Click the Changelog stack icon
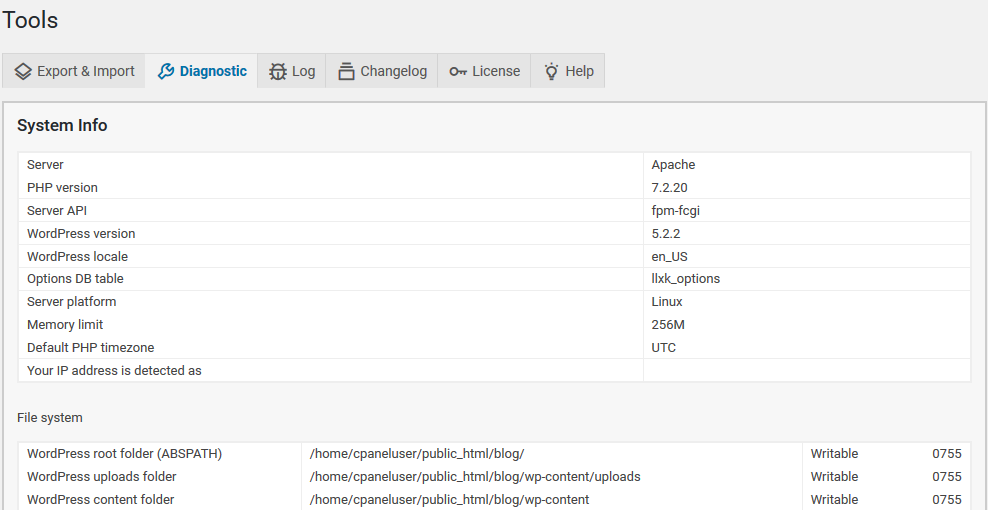988x510 pixels. [346, 71]
